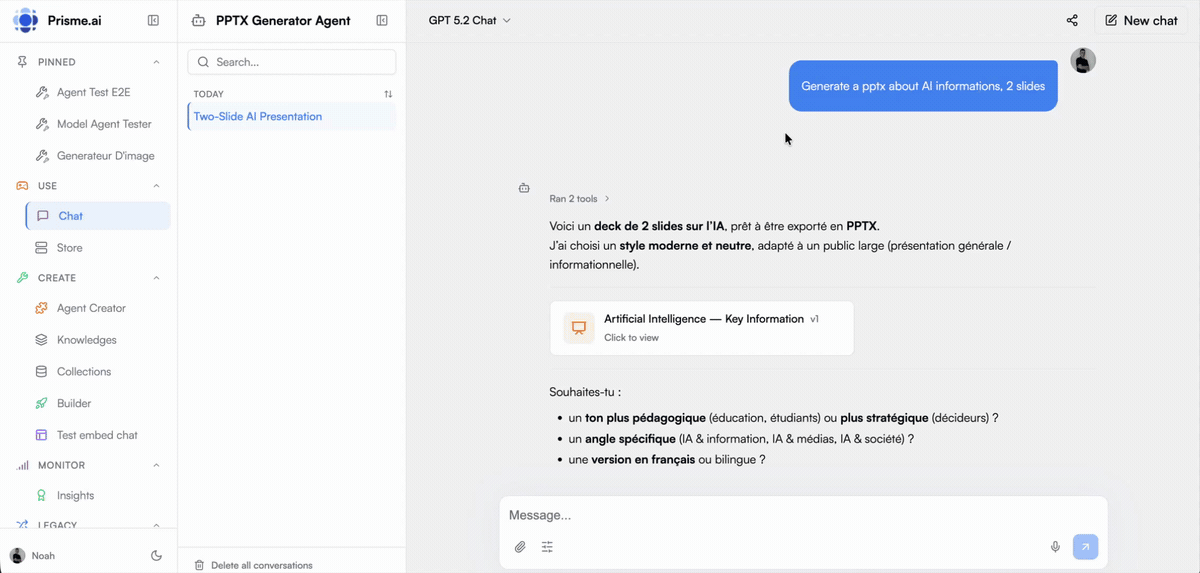Click the Collections database icon
The height and width of the screenshot is (573, 1200).
(41, 372)
